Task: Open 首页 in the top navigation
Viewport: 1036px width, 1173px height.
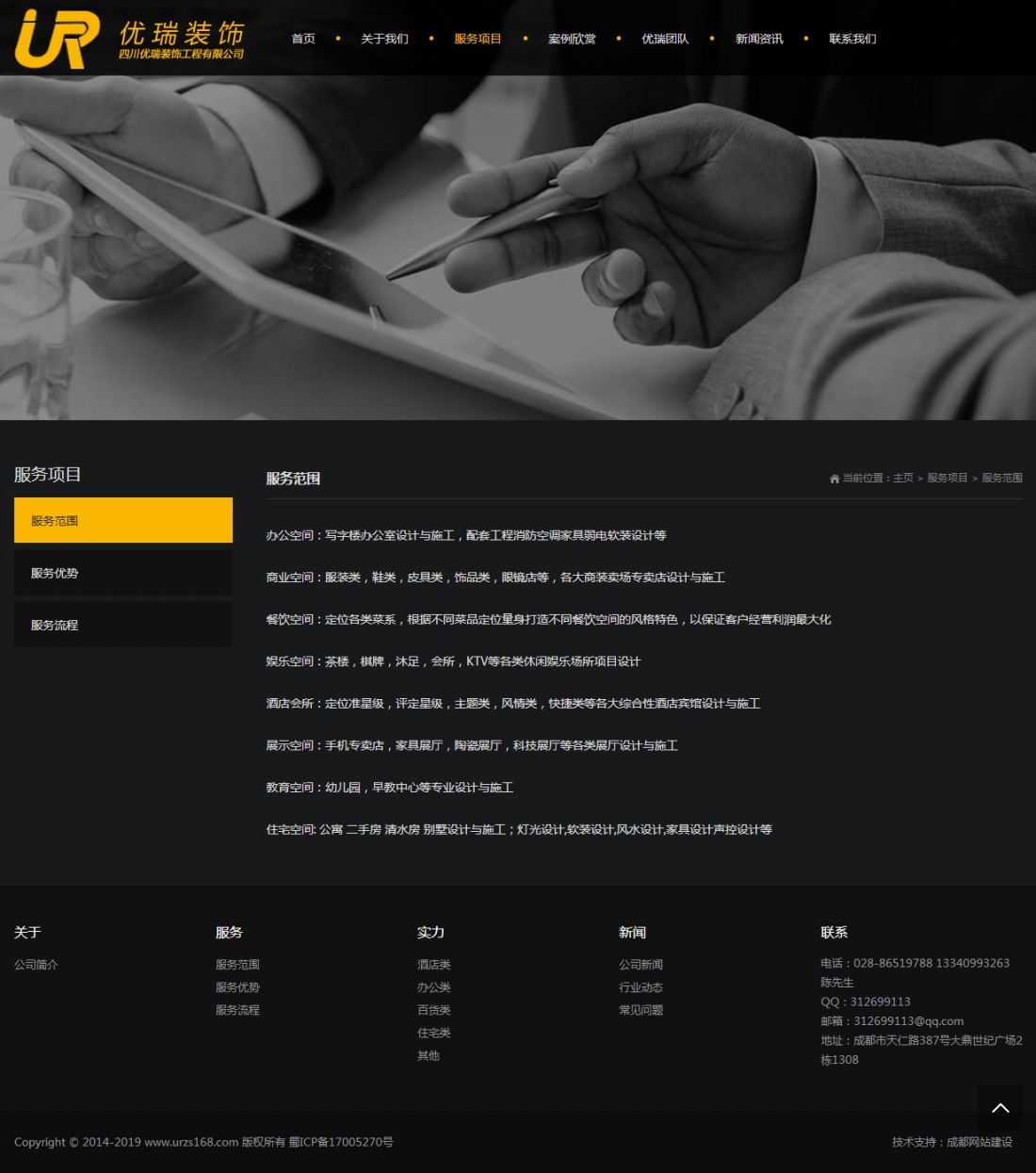Action: pyautogui.click(x=303, y=39)
